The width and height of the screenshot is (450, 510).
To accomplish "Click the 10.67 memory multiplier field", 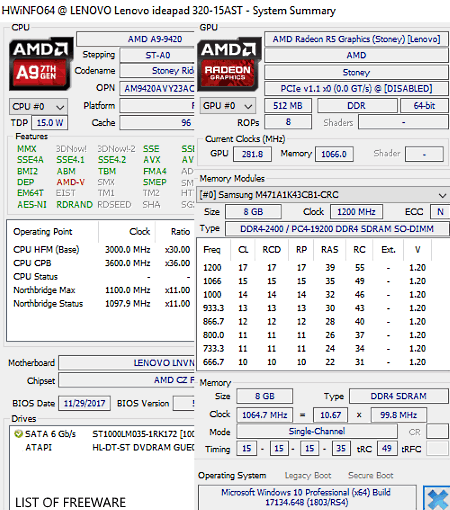I will [x=330, y=415].
